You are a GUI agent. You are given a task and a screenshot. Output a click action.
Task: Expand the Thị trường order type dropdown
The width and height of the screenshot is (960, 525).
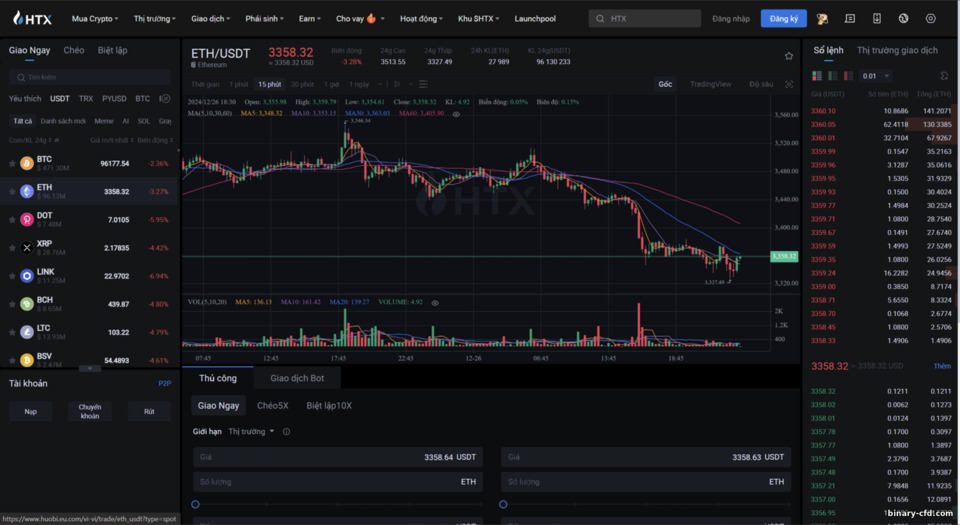point(251,431)
